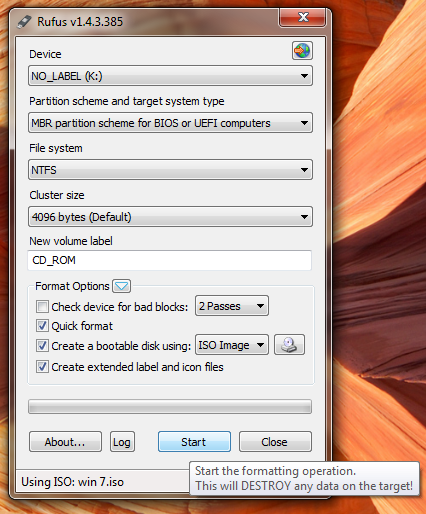Click the Close button at bottom

[x=275, y=442]
